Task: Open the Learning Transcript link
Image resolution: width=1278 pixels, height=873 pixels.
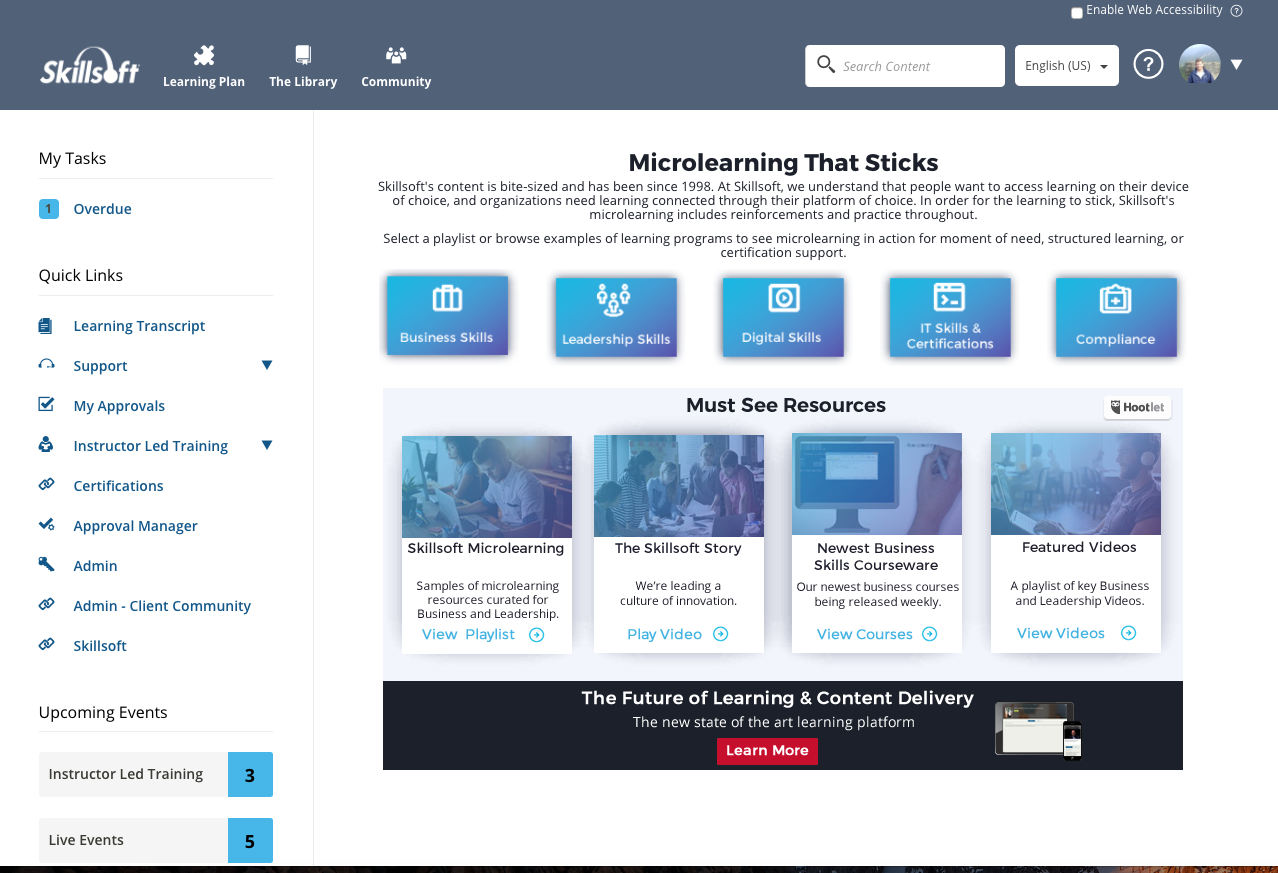Action: (x=138, y=325)
